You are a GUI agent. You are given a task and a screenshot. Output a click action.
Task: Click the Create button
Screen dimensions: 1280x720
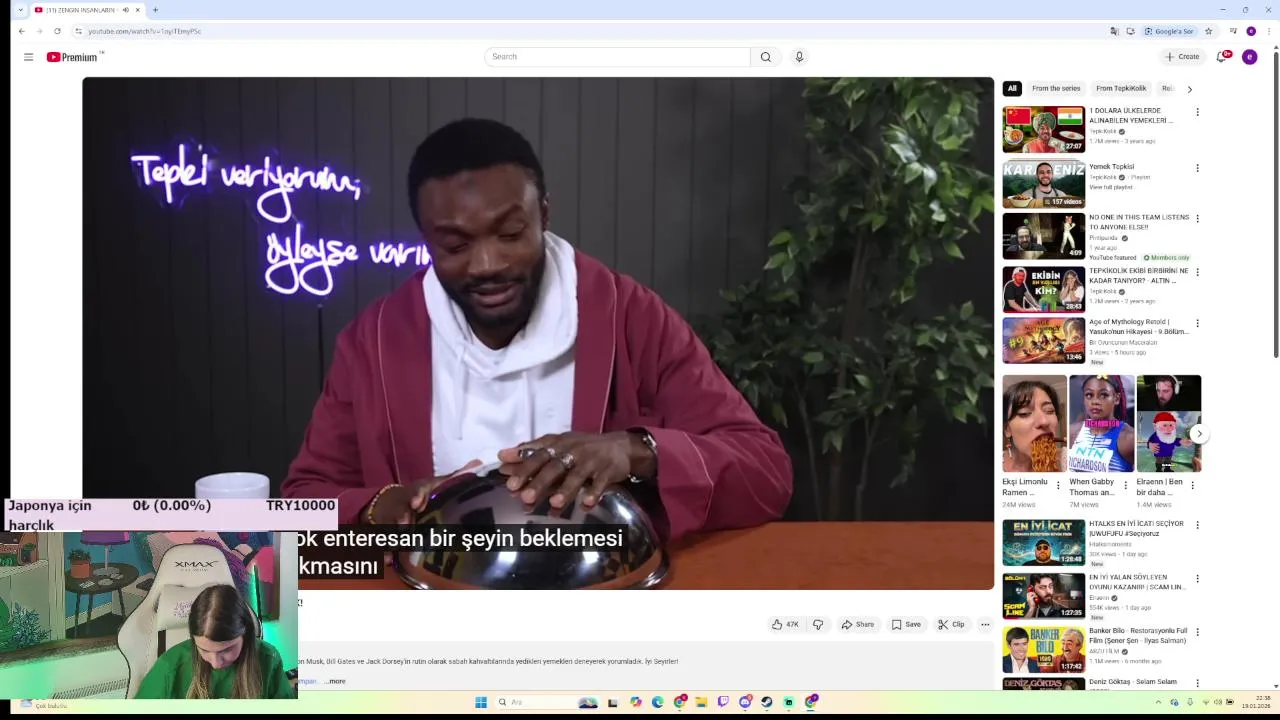(x=1182, y=57)
